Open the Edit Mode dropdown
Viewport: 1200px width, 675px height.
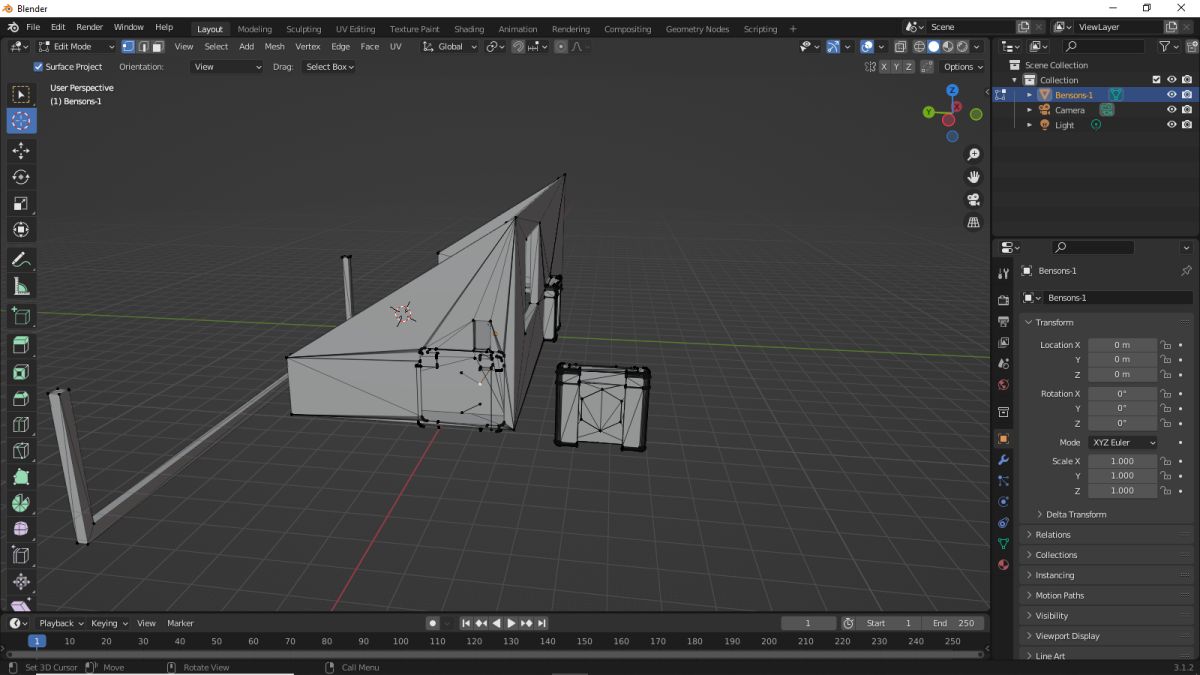77,46
